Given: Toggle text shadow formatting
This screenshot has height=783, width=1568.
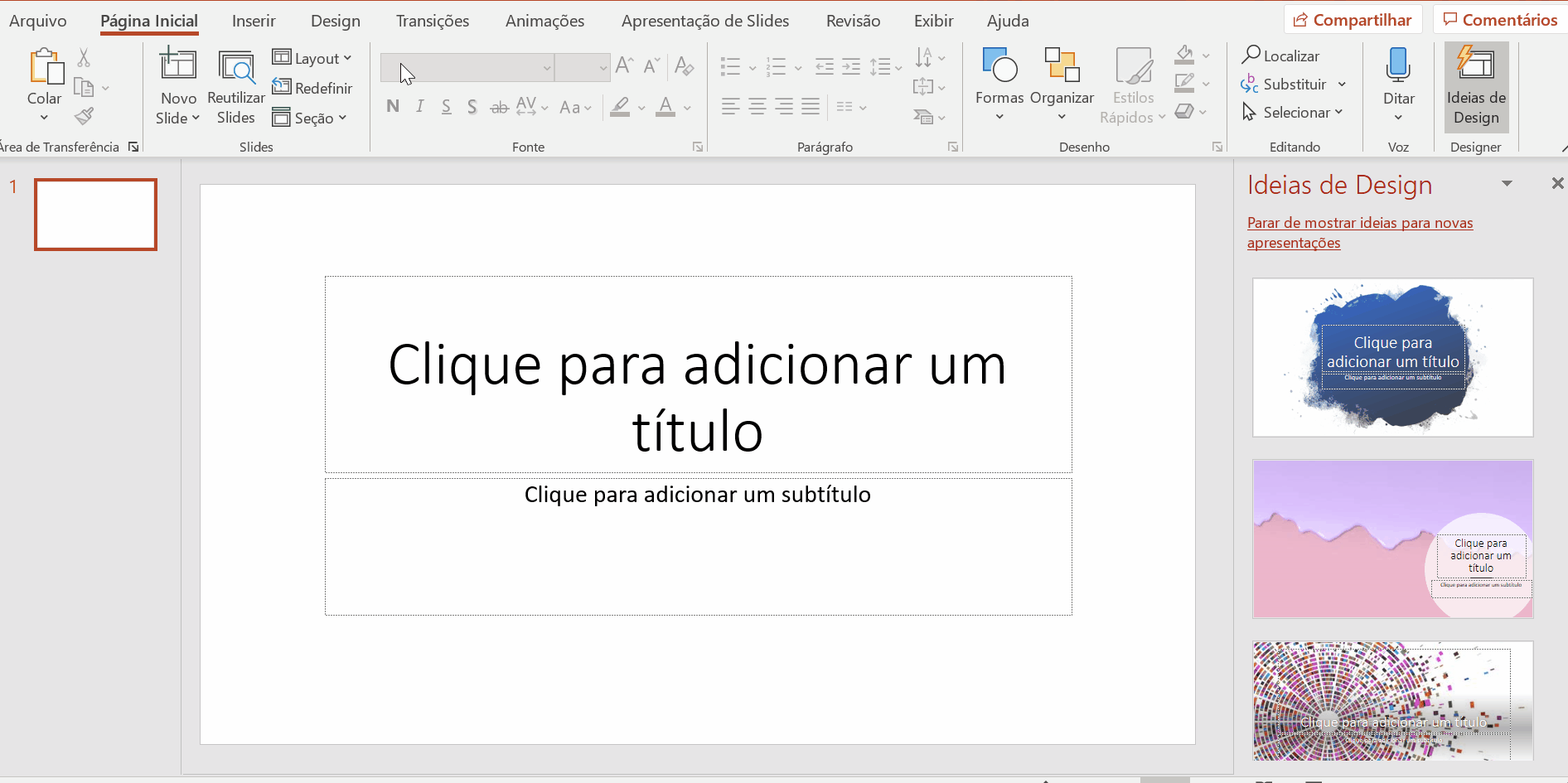Looking at the screenshot, I should click(472, 106).
